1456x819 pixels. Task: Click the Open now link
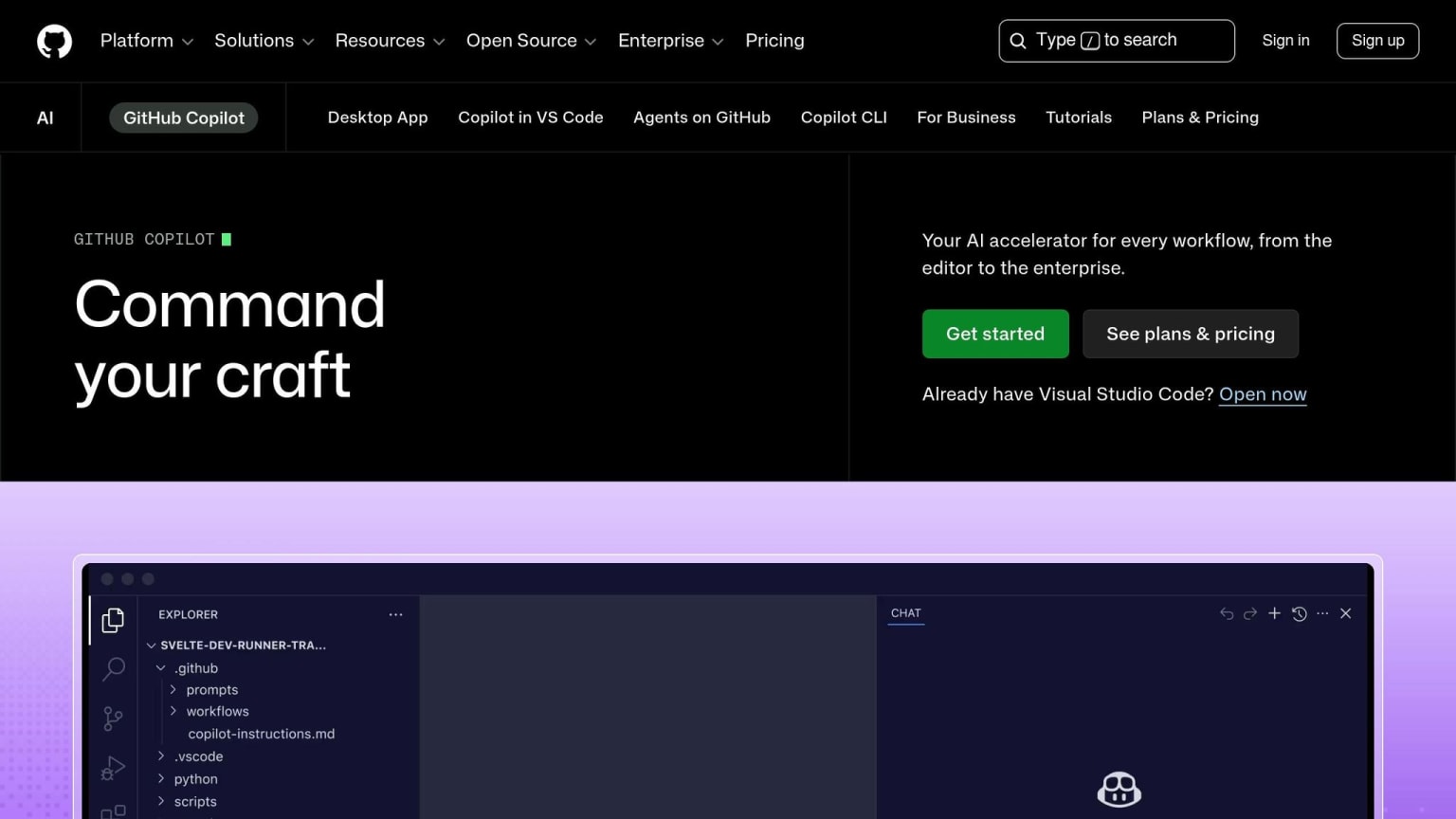[1263, 394]
